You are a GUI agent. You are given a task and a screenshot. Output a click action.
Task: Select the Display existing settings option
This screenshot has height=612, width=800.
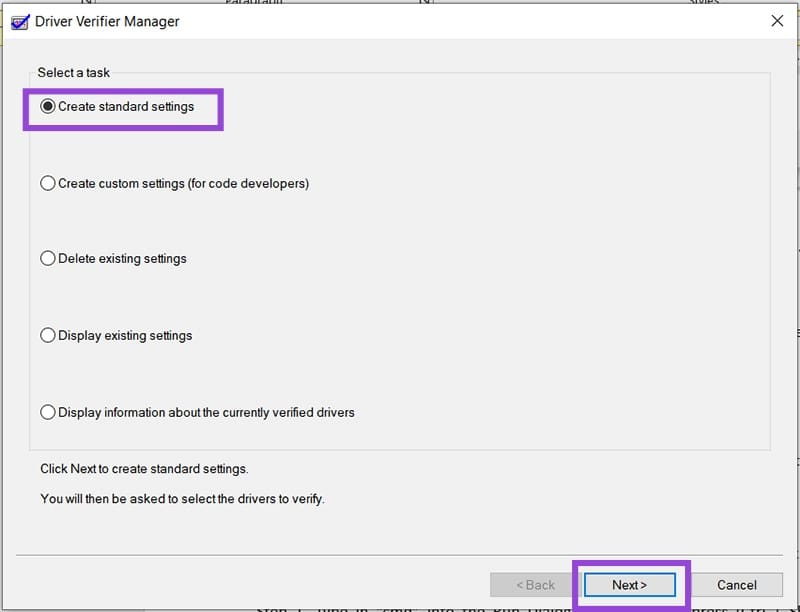(47, 335)
